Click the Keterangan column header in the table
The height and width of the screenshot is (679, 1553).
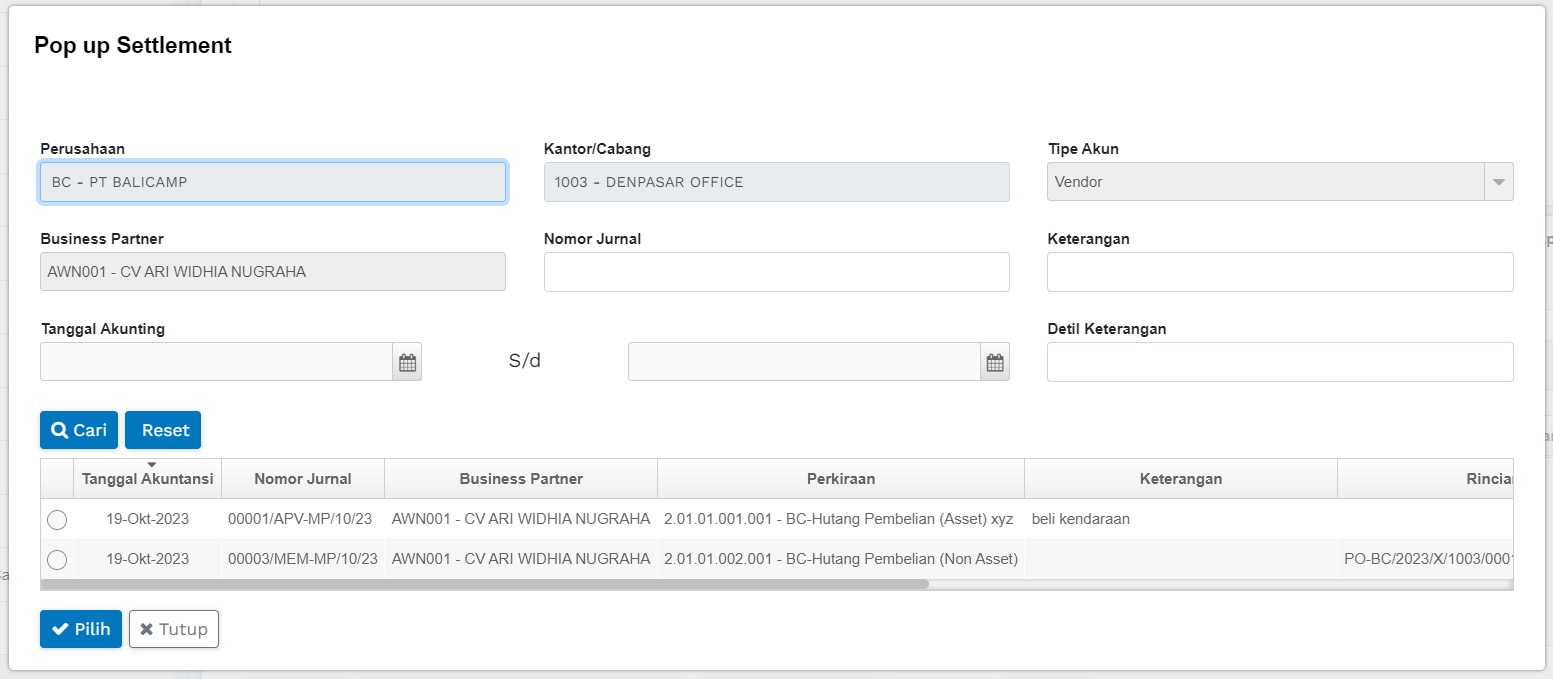pos(1181,479)
